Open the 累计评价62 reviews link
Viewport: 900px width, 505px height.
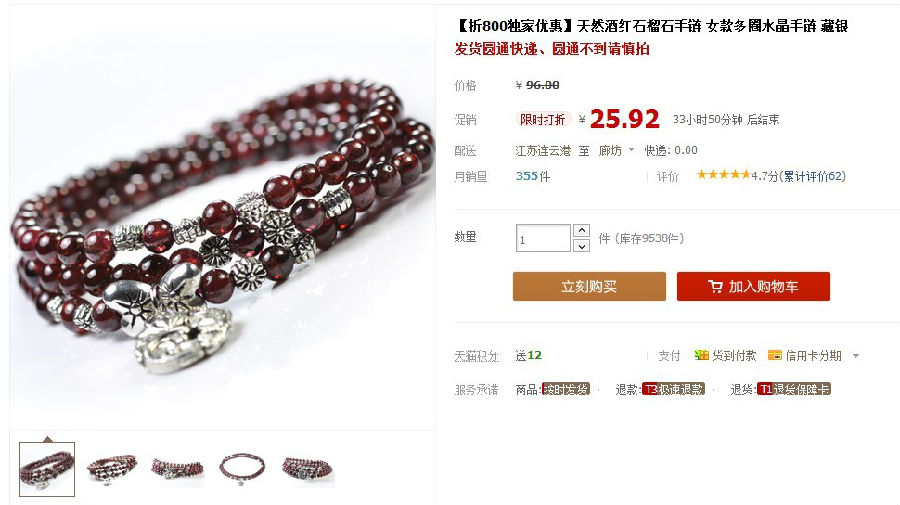pyautogui.click(x=814, y=176)
